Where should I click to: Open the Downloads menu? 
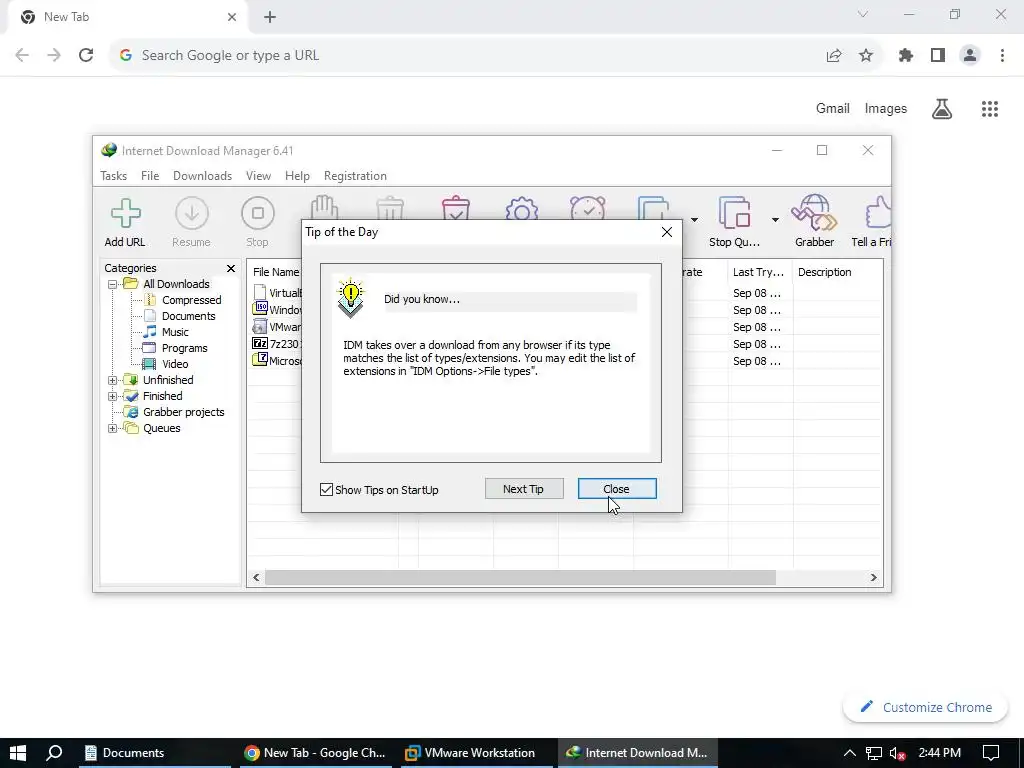(x=202, y=176)
